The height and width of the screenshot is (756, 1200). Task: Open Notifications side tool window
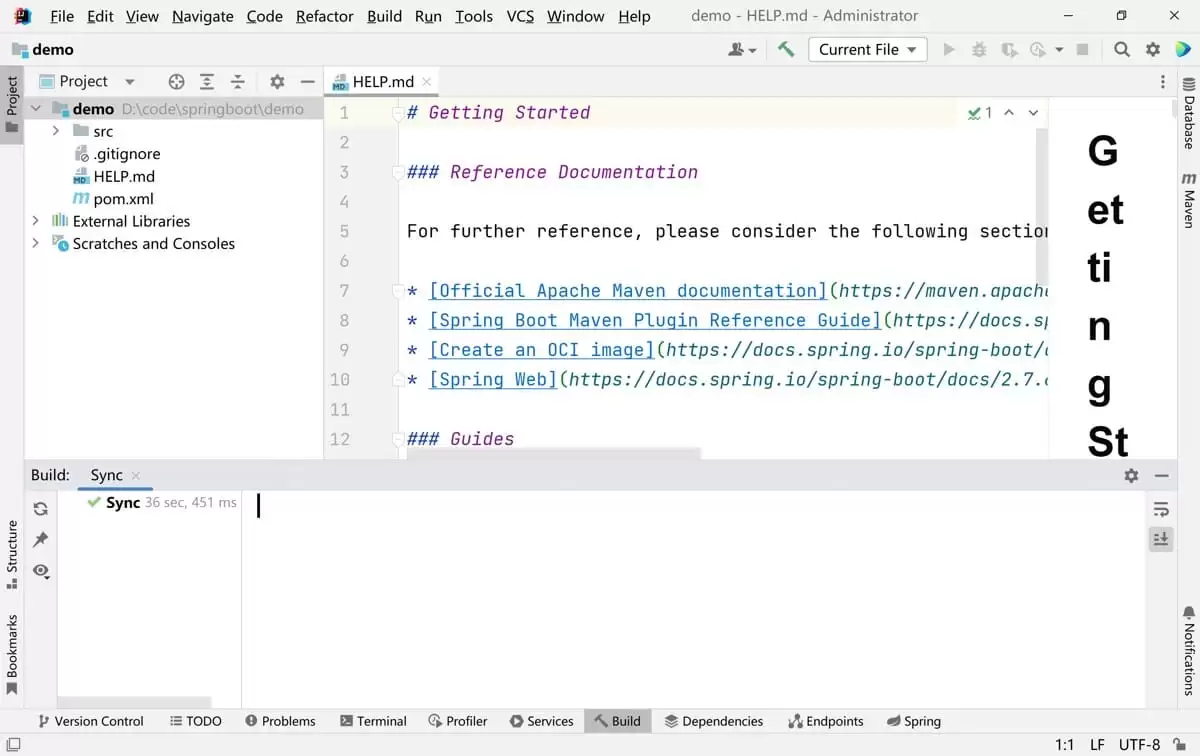[x=1188, y=650]
